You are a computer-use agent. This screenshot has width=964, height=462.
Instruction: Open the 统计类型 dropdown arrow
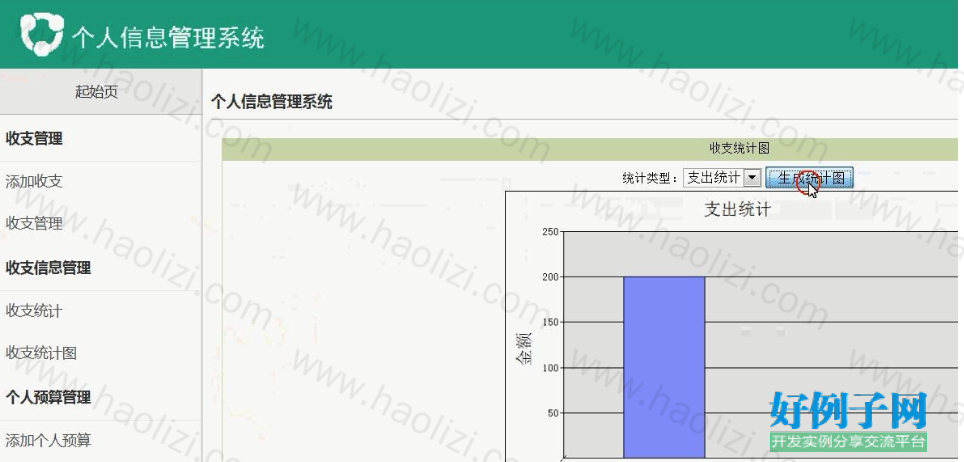(x=753, y=178)
